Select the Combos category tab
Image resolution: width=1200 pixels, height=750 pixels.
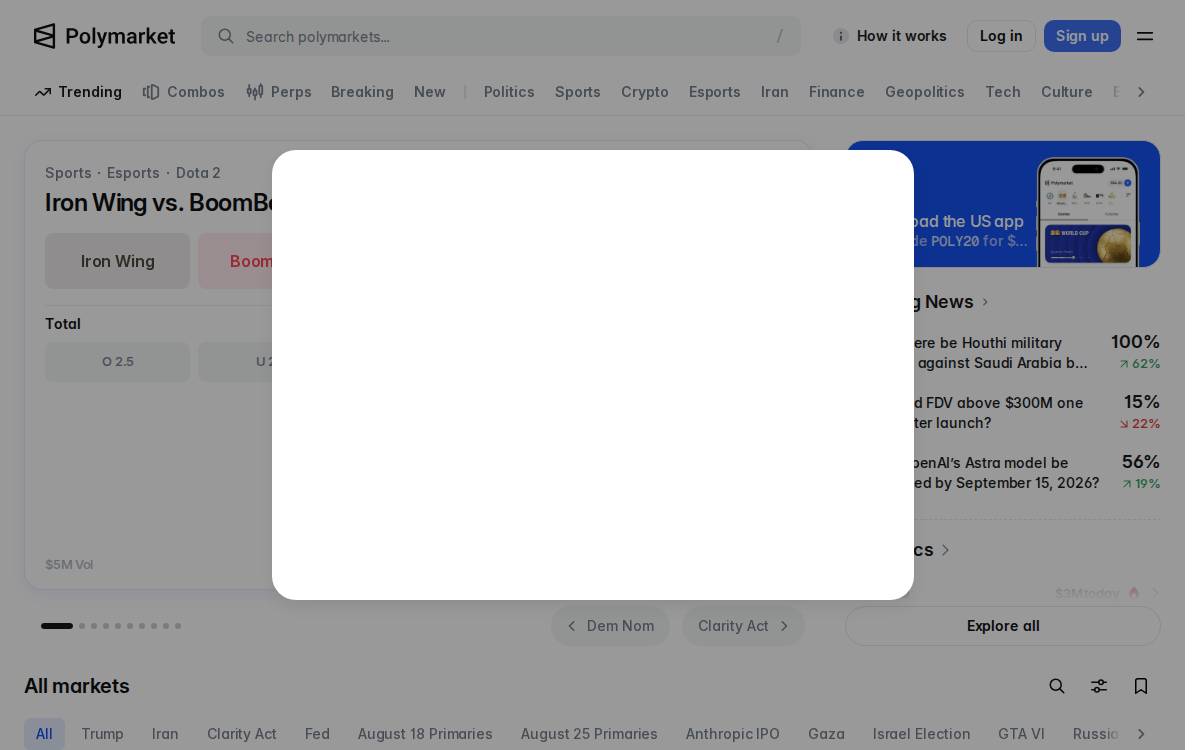(x=184, y=92)
